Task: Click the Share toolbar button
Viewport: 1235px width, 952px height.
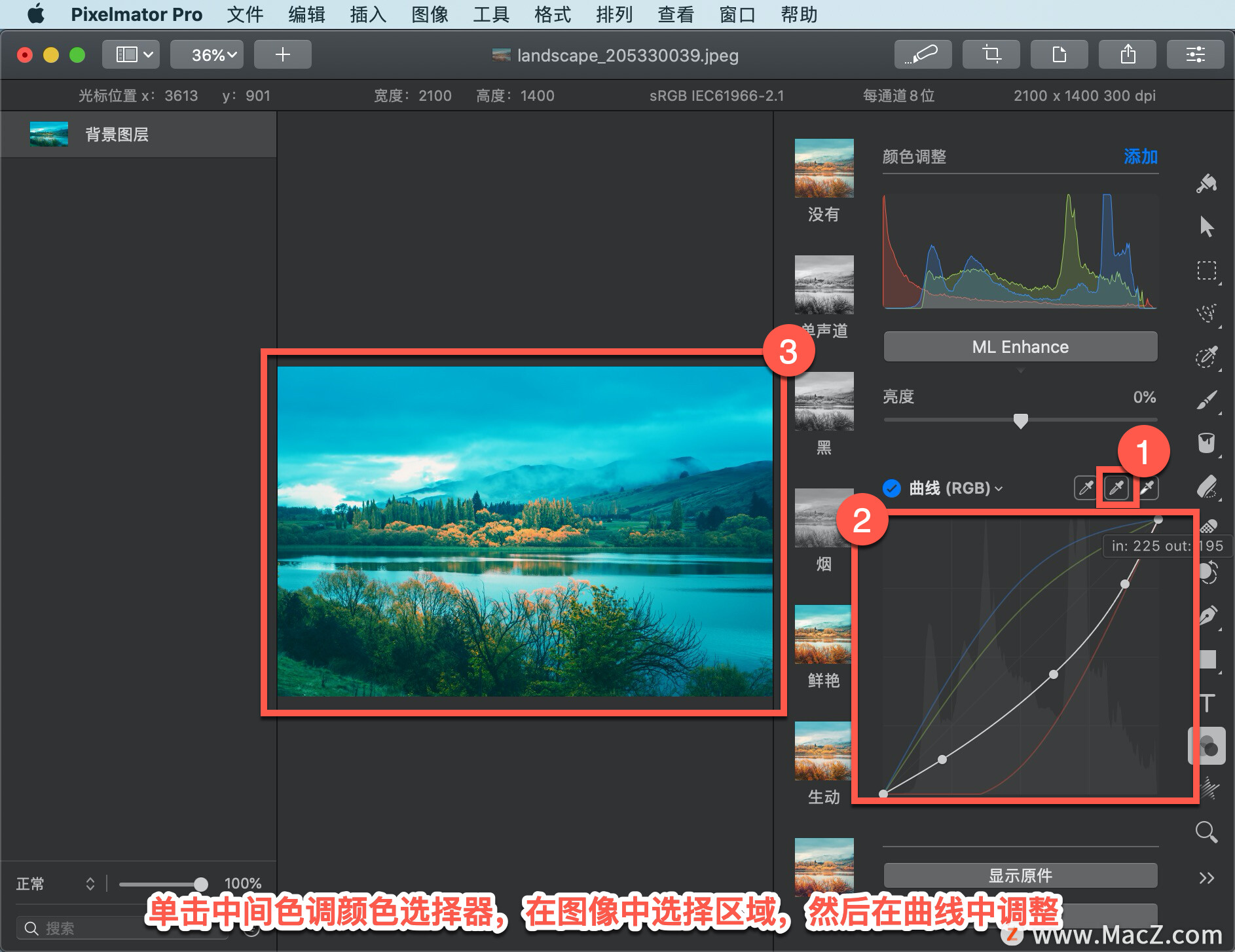Action: click(1127, 54)
